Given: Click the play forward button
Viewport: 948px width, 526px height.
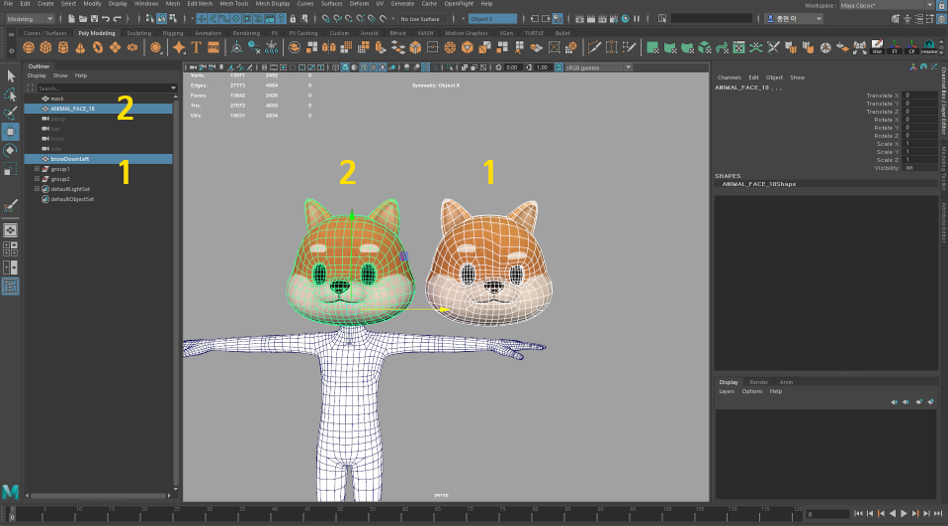Looking at the screenshot, I should 904,513.
